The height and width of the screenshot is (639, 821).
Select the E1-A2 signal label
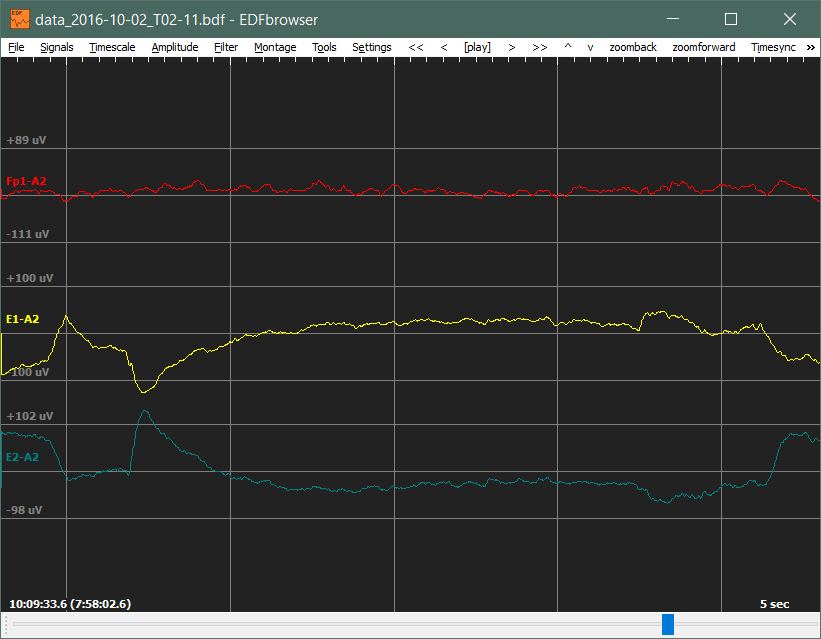pos(23,319)
